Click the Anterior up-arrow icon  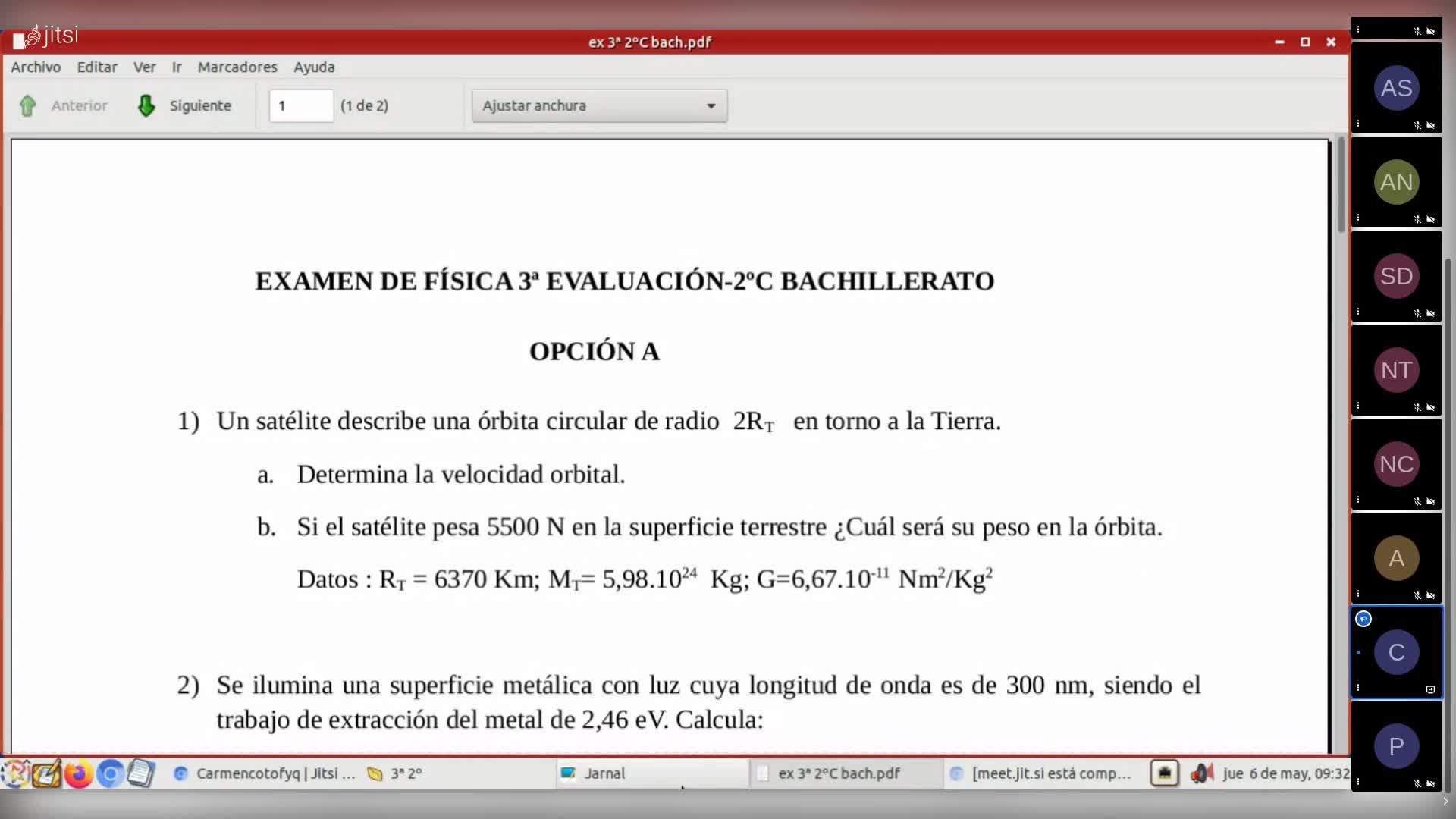pyautogui.click(x=28, y=105)
